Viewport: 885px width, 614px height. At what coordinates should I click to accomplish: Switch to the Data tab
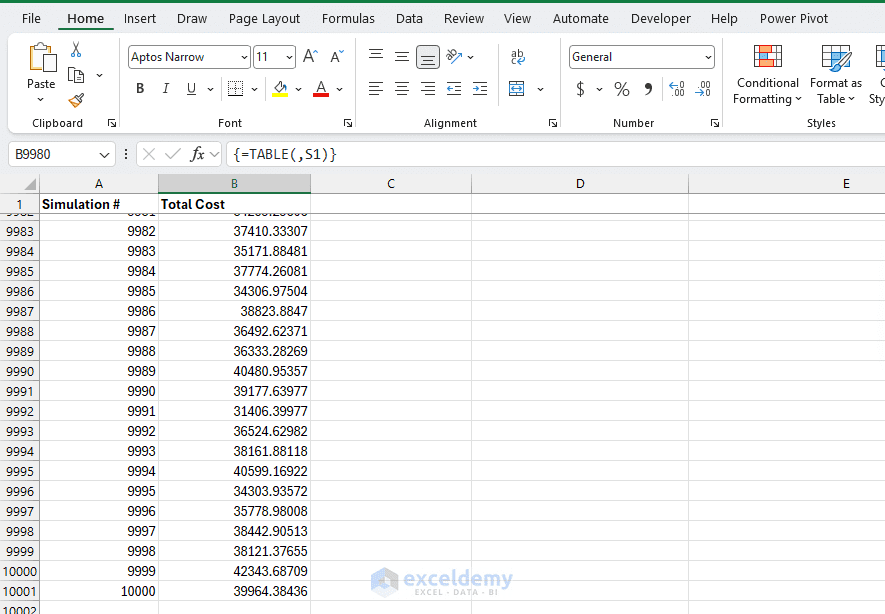click(x=409, y=19)
